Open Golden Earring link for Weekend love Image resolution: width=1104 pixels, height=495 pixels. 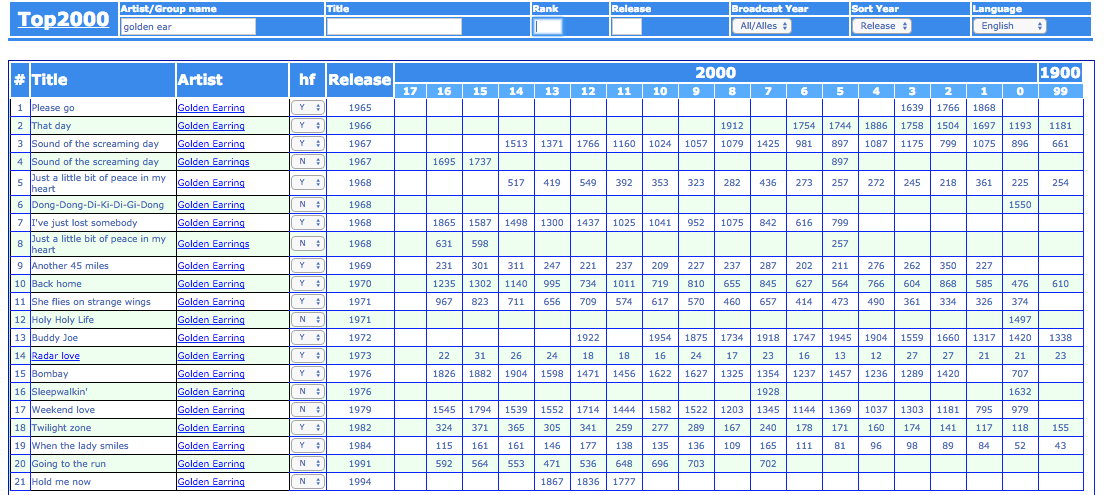point(211,410)
